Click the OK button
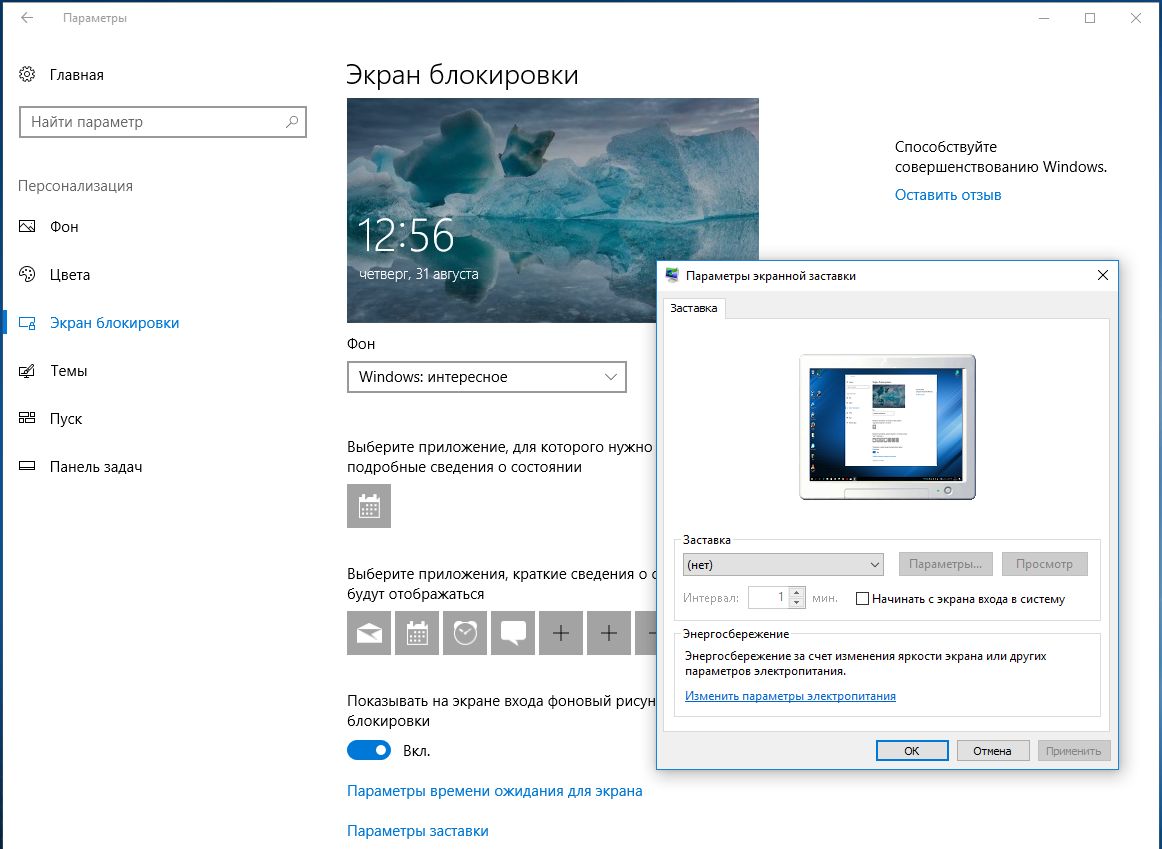1162x849 pixels. pos(912,750)
